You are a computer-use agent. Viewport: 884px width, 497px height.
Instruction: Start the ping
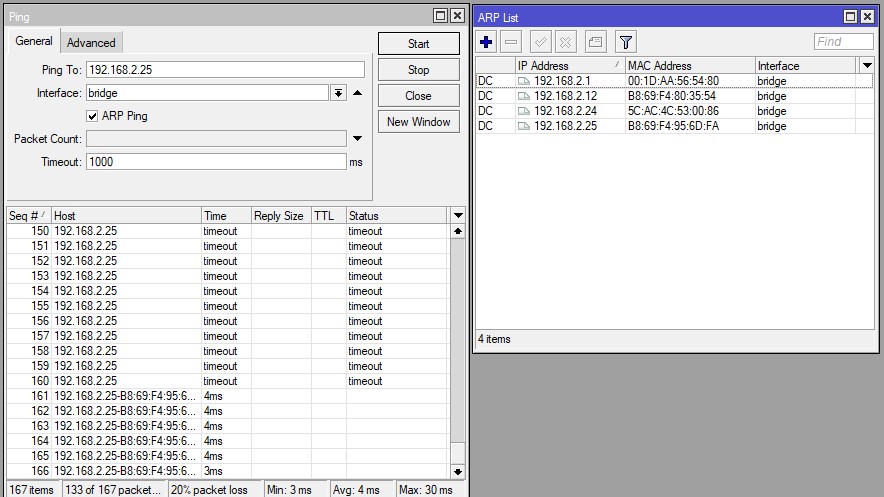point(418,44)
